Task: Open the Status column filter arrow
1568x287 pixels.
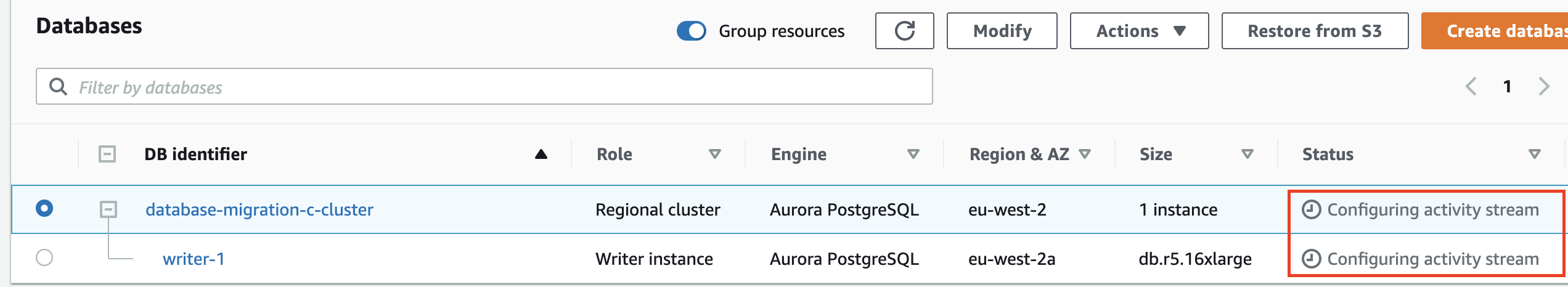Action: (x=1535, y=154)
